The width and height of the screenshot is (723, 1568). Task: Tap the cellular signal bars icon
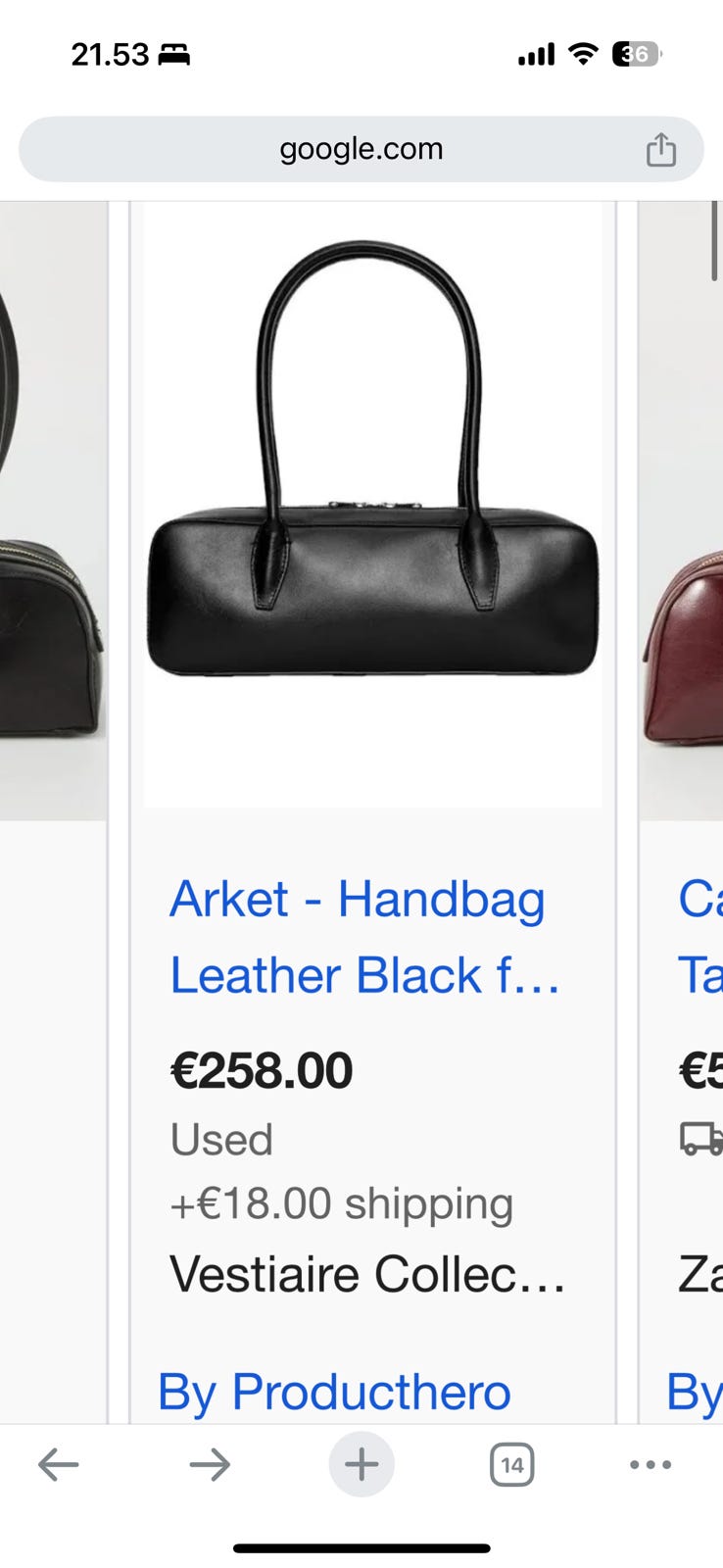point(536,55)
